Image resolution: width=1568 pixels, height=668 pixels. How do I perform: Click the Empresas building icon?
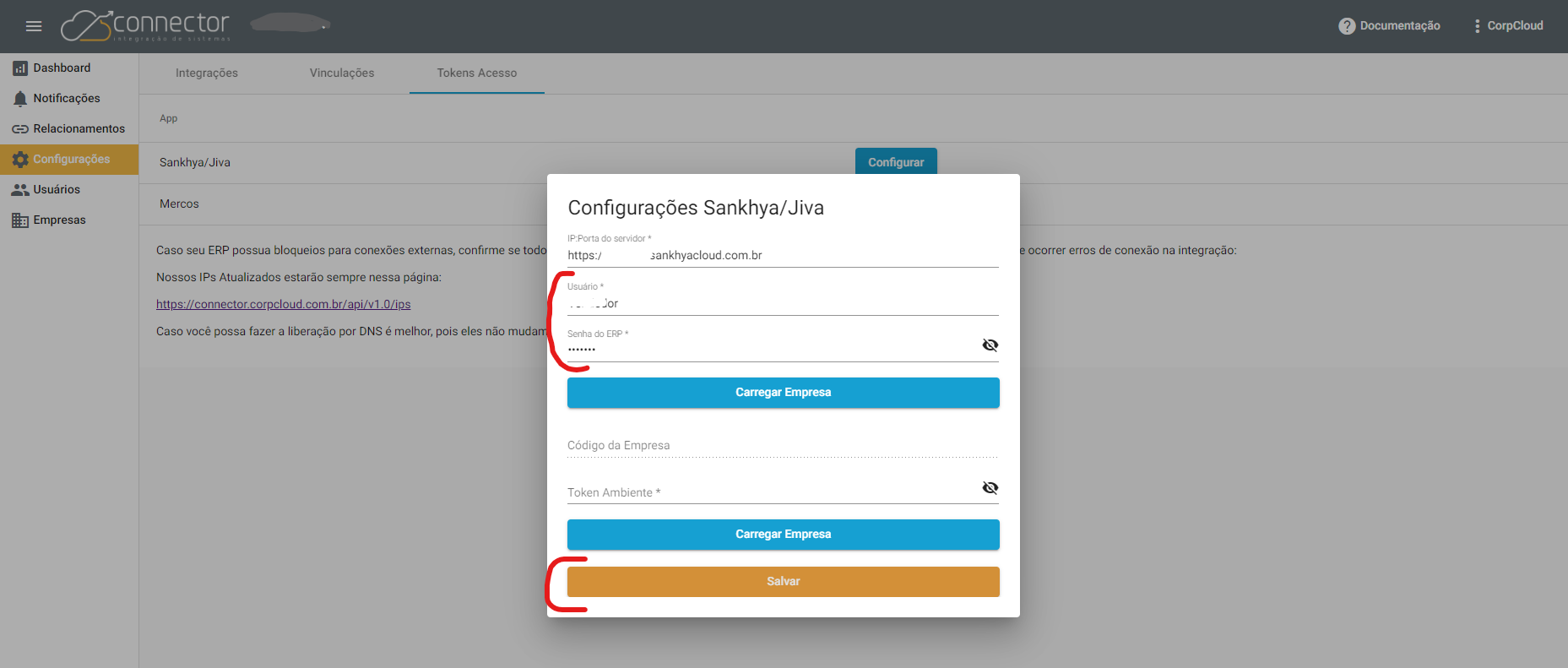20,220
